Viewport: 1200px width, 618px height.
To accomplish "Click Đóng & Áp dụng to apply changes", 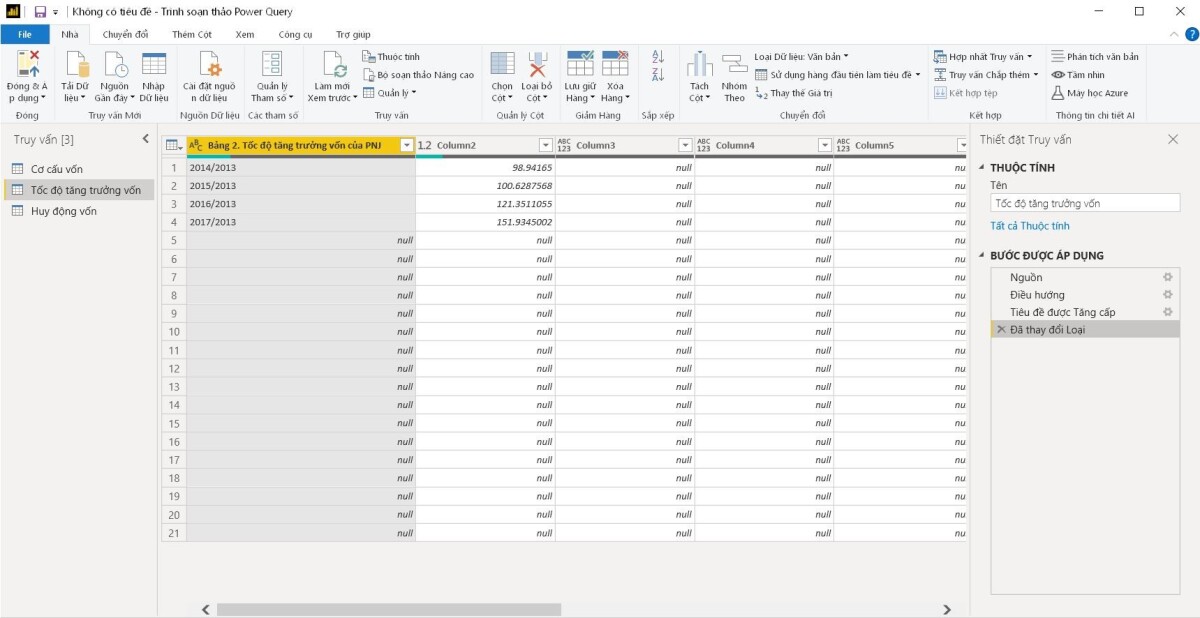I will click(27, 78).
